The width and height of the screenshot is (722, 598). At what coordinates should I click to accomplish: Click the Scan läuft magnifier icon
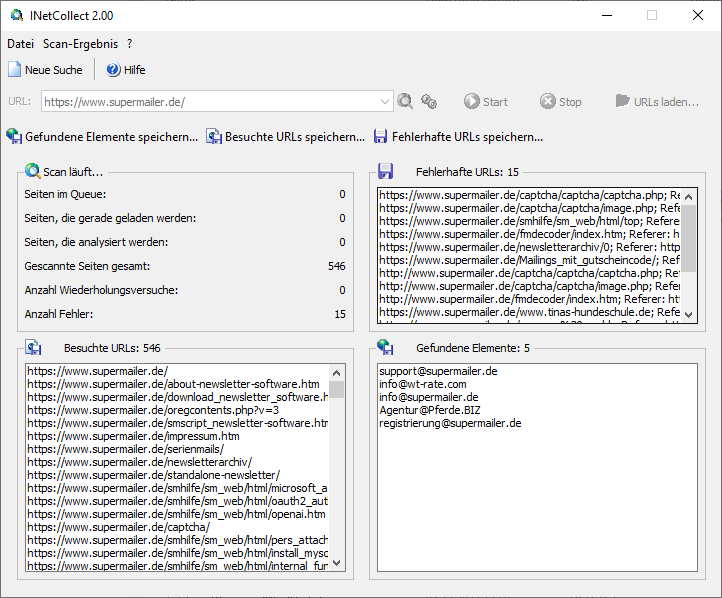(x=33, y=171)
